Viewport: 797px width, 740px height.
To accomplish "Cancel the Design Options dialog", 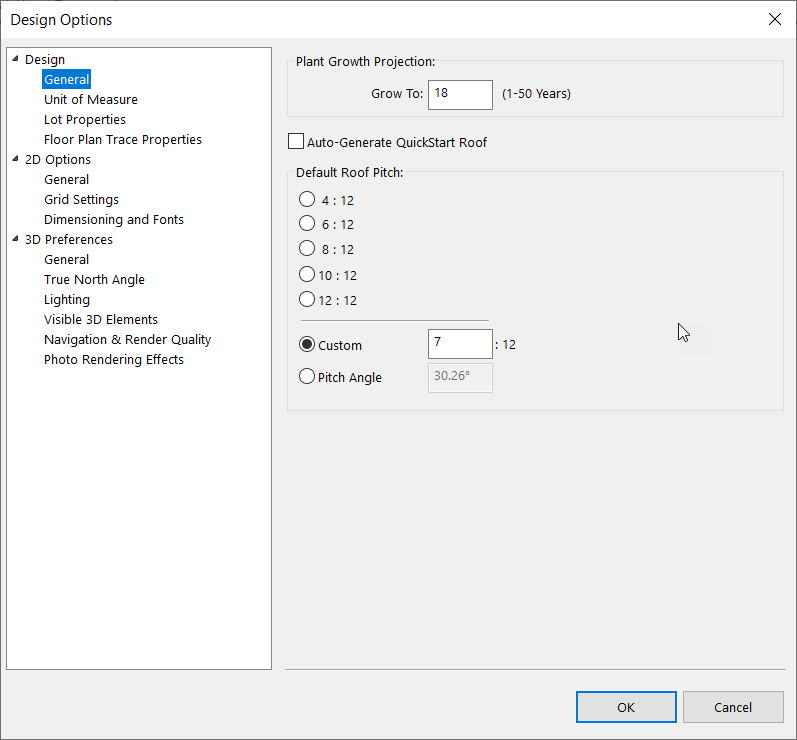I will (733, 707).
